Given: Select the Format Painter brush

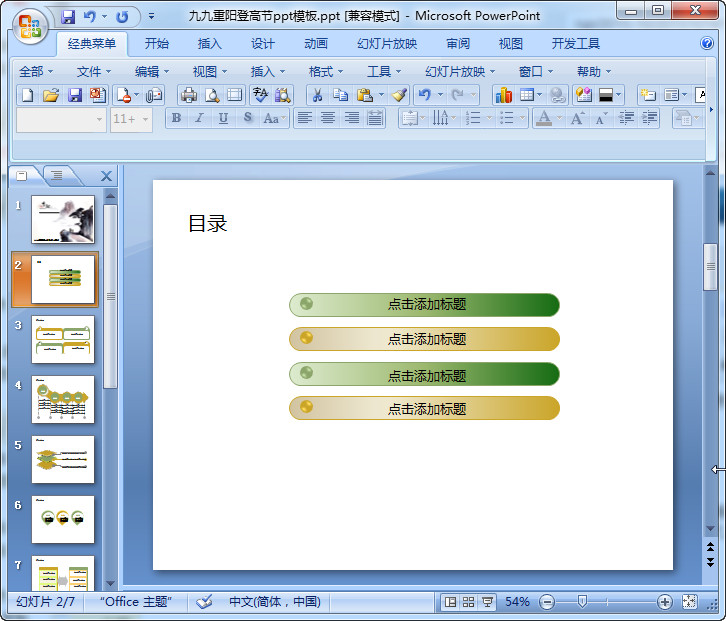Looking at the screenshot, I should (399, 95).
